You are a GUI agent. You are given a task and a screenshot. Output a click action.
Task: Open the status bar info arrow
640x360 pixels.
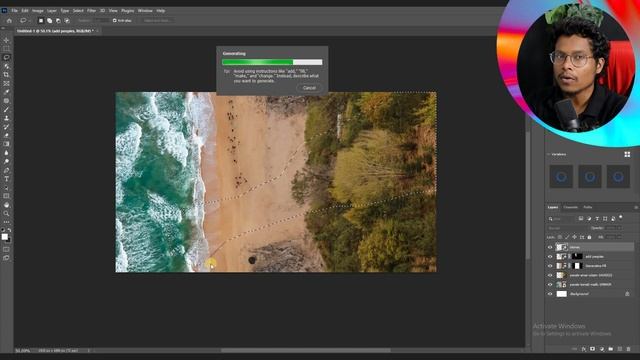click(89, 350)
